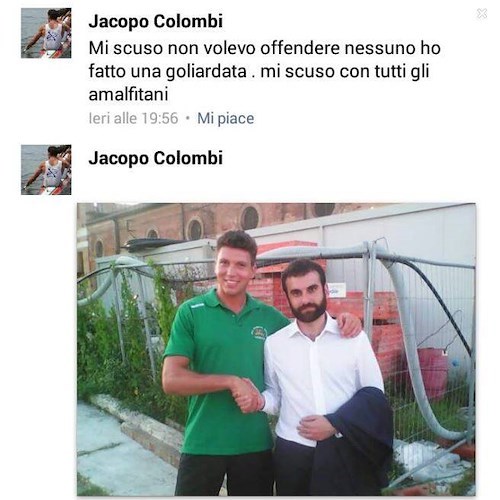
Task: Open the attached handshake photo
Action: 276,349
